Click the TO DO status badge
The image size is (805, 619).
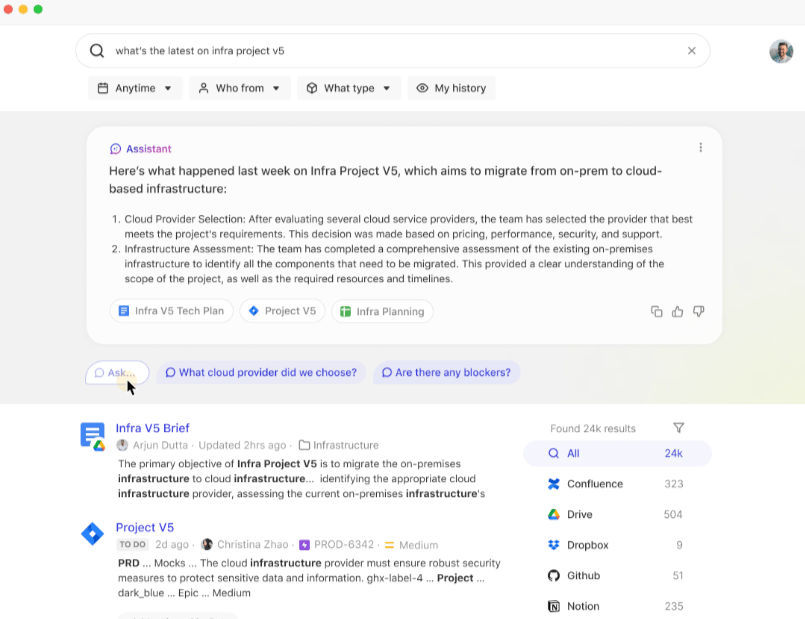pyautogui.click(x=132, y=545)
